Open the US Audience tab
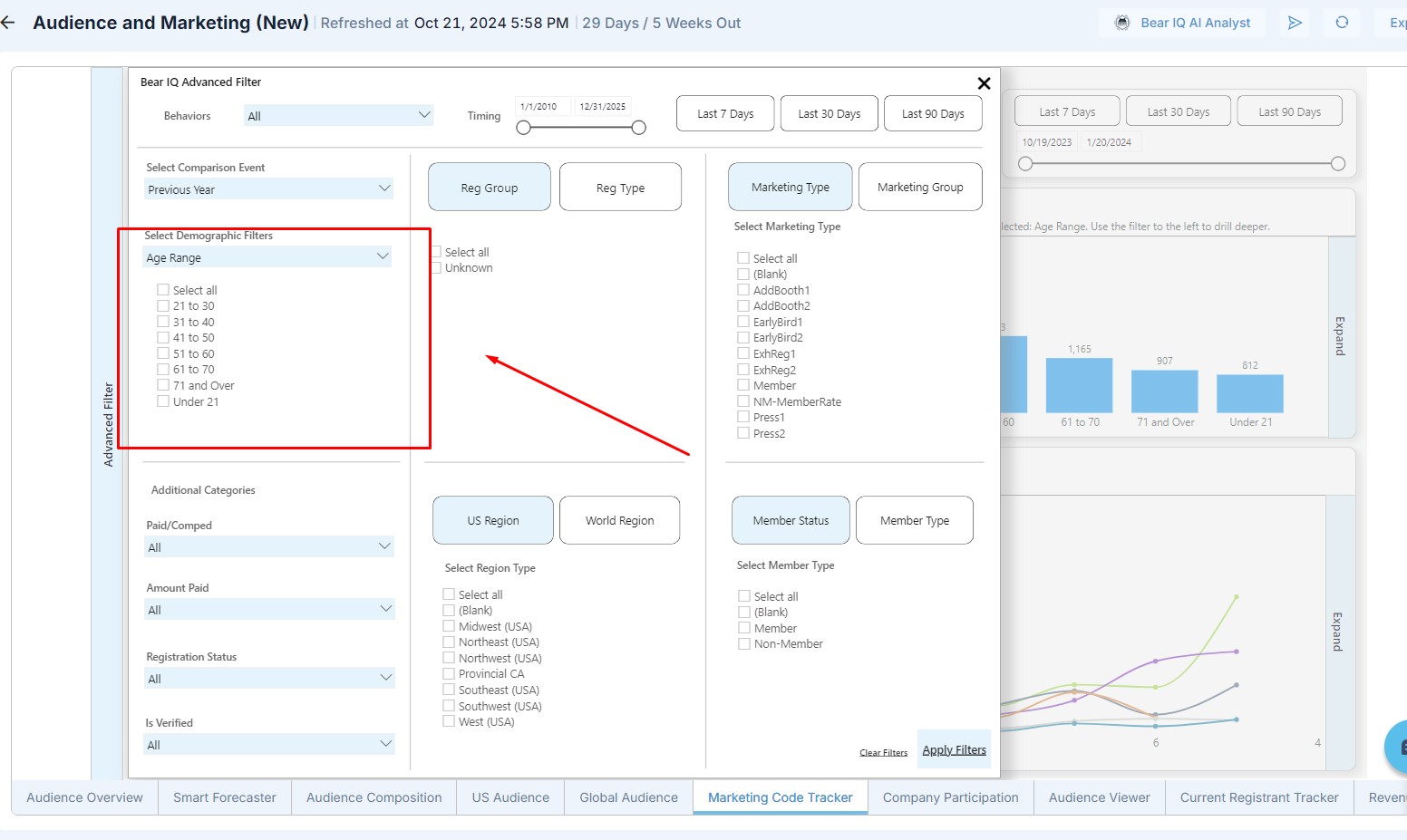The width and height of the screenshot is (1407, 840). [510, 797]
